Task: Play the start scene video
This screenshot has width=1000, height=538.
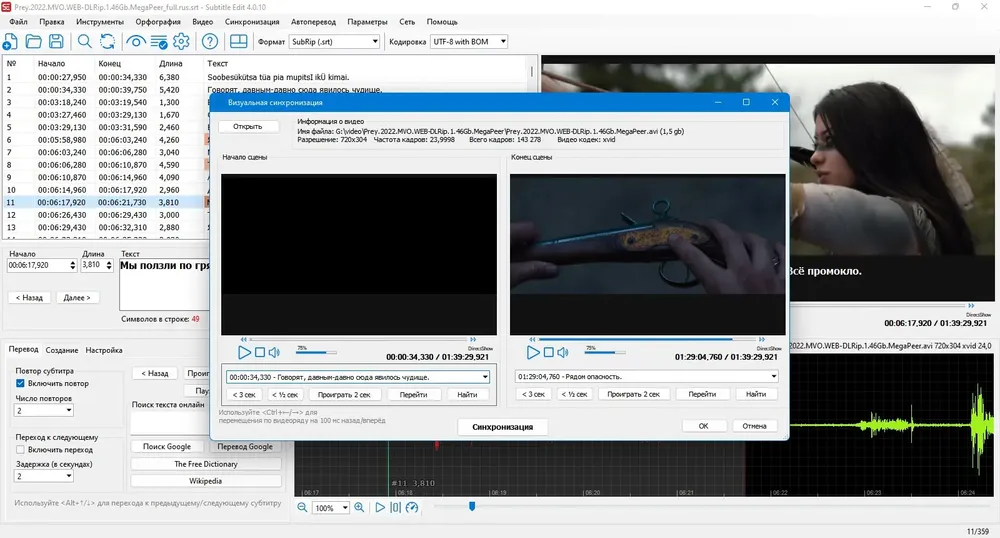Action: [x=244, y=352]
